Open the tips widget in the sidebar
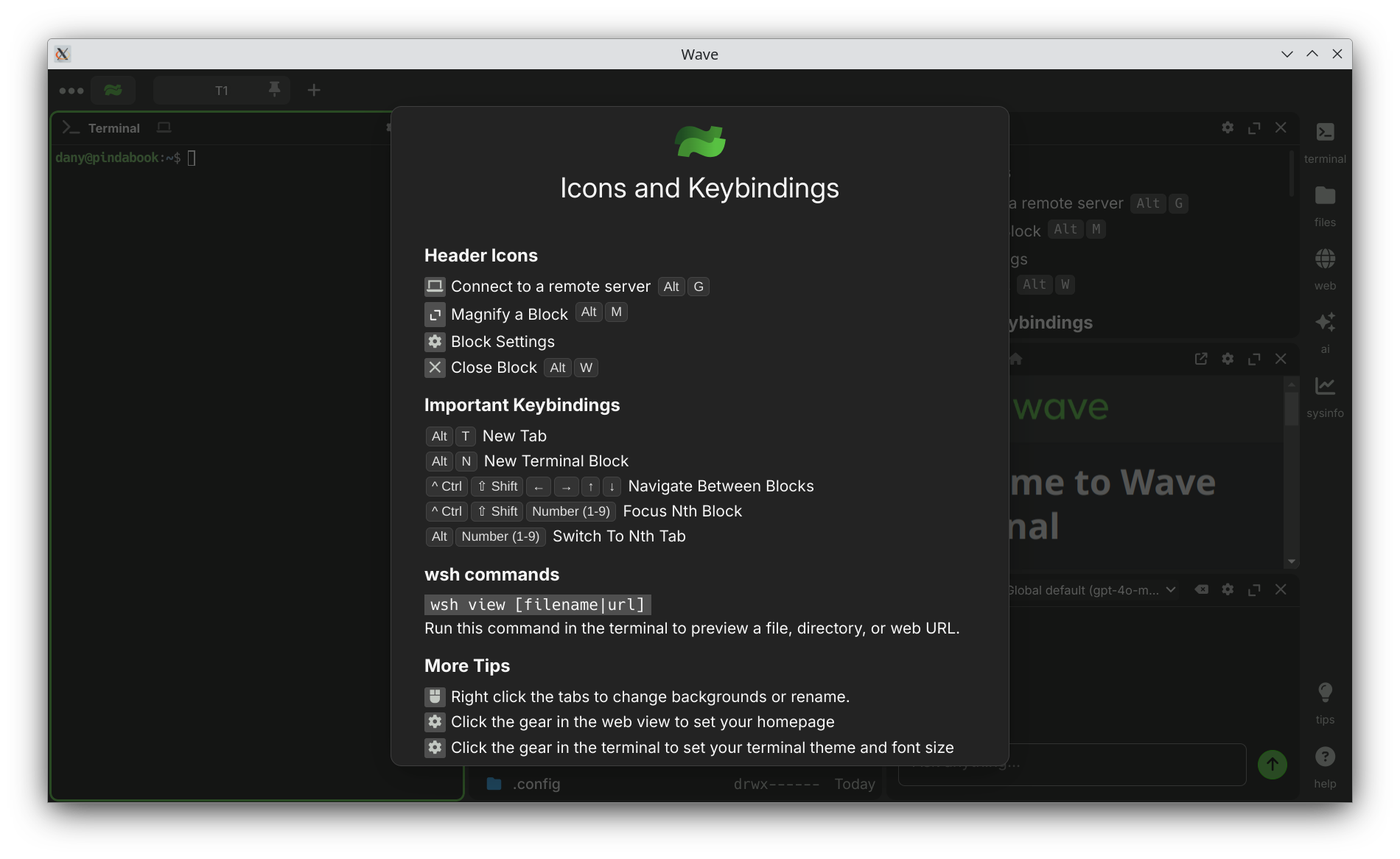The image size is (1400, 859). click(x=1324, y=703)
